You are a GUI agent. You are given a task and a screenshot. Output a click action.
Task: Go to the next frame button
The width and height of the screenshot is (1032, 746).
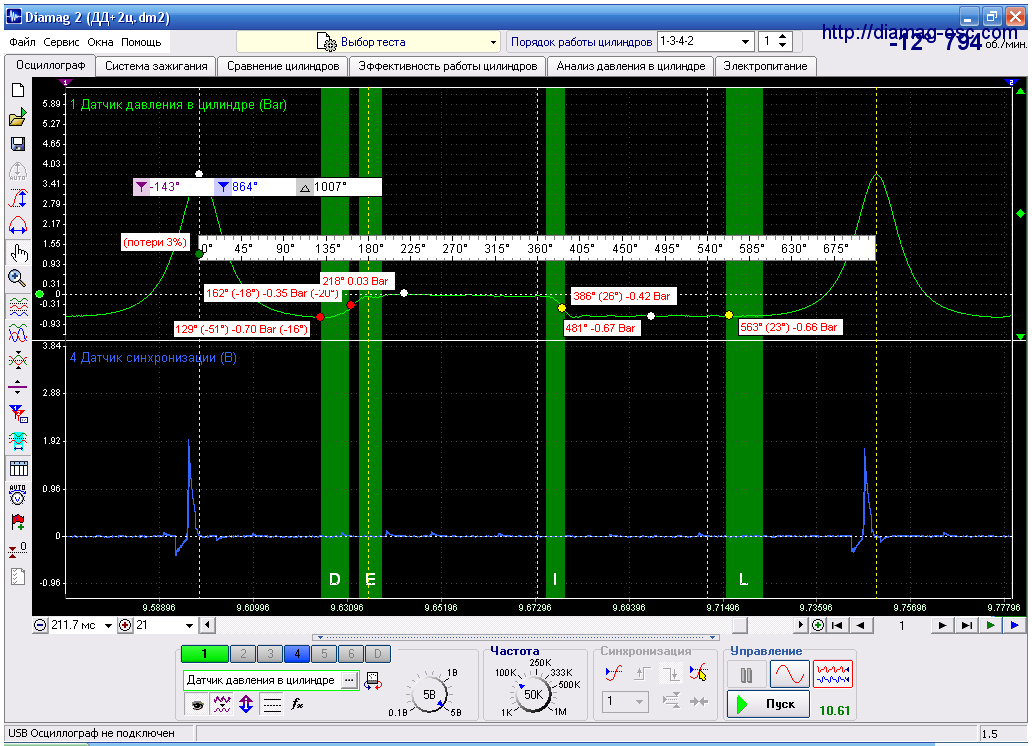tap(942, 625)
